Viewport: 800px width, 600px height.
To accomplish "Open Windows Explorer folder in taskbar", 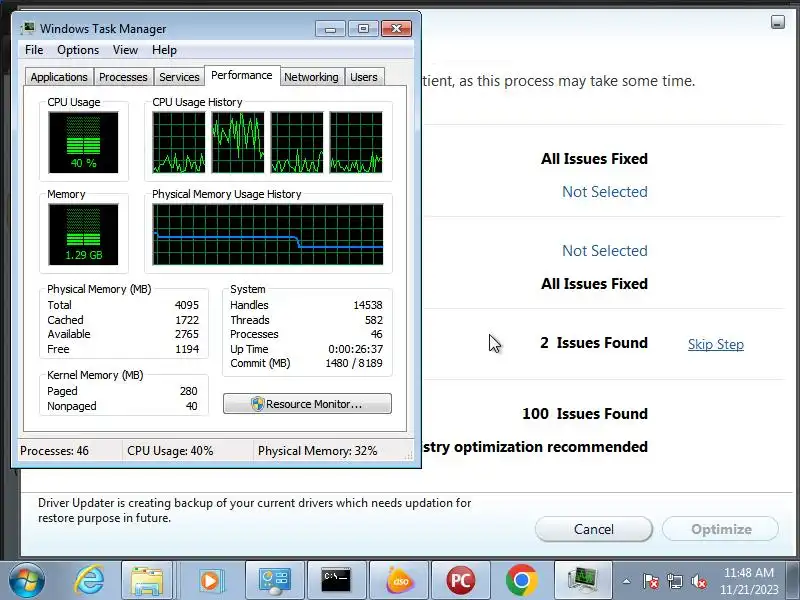I will click(147, 580).
